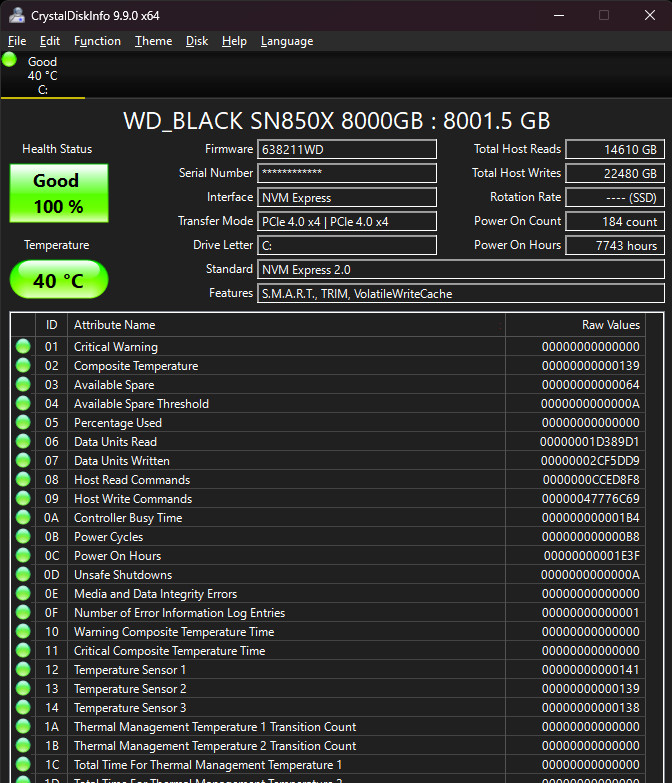Click the Total Host Writes value 22480 GB
This screenshot has height=783, width=672.
[x=615, y=173]
